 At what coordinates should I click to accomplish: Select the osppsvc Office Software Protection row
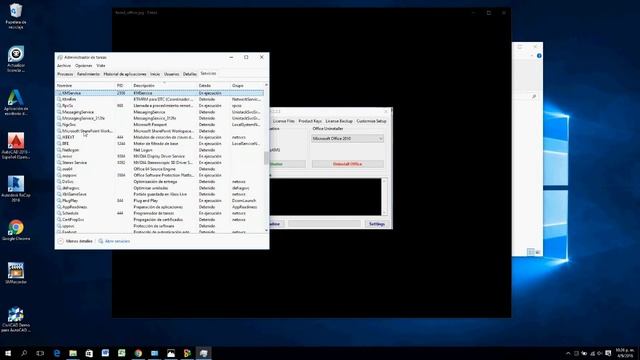click(160, 175)
